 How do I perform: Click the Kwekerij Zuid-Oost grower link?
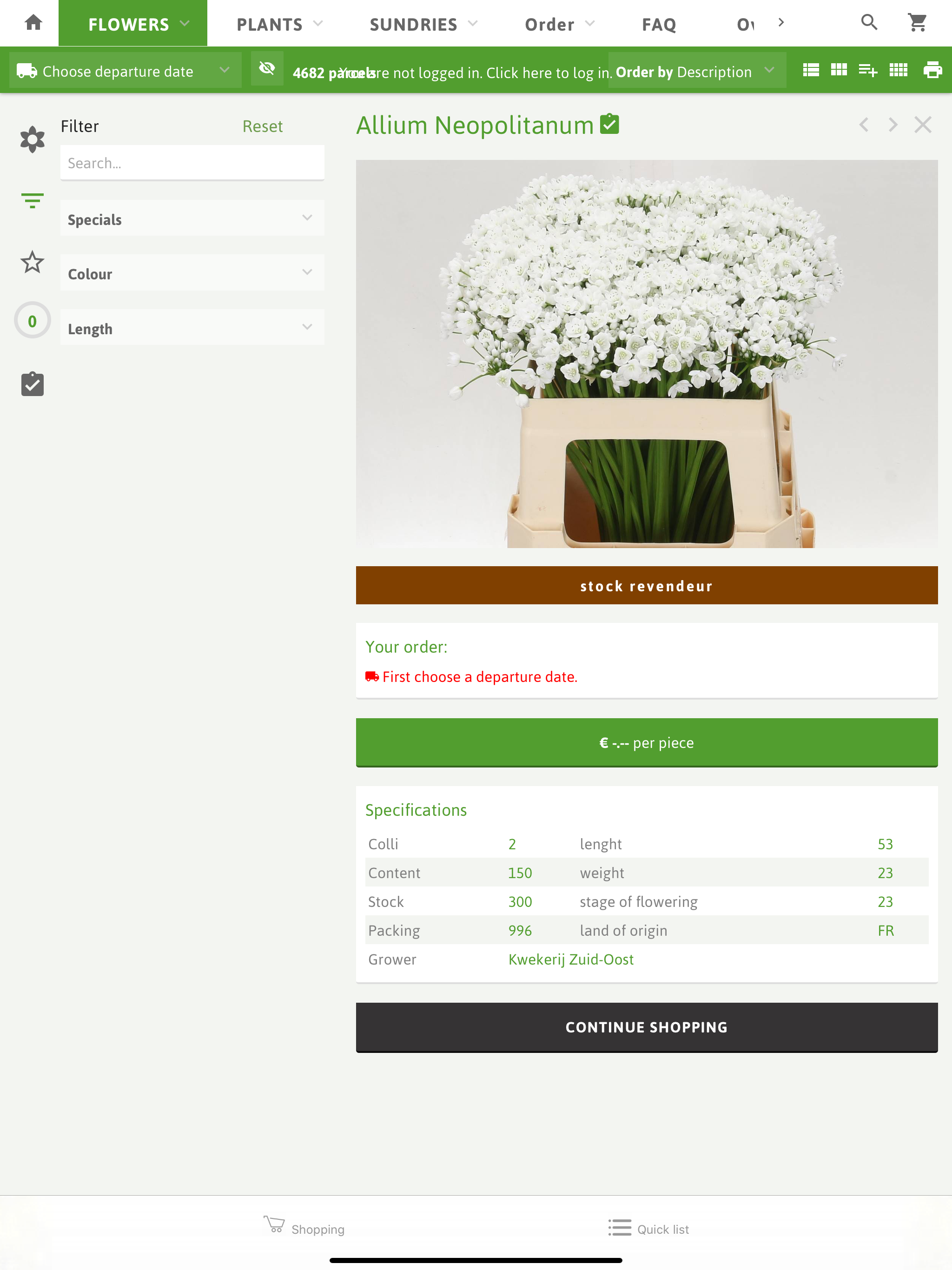coord(571,959)
